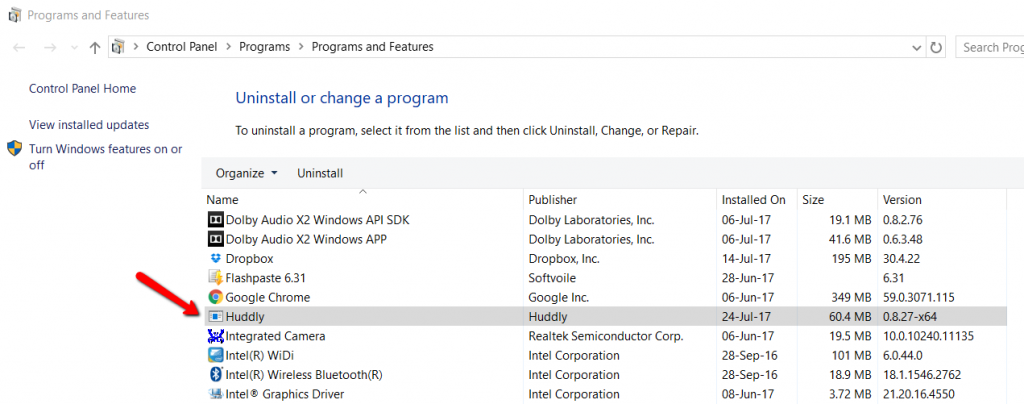Click version 59.0.3071.115 cell
This screenshot has height=404, width=1024.
tap(919, 298)
